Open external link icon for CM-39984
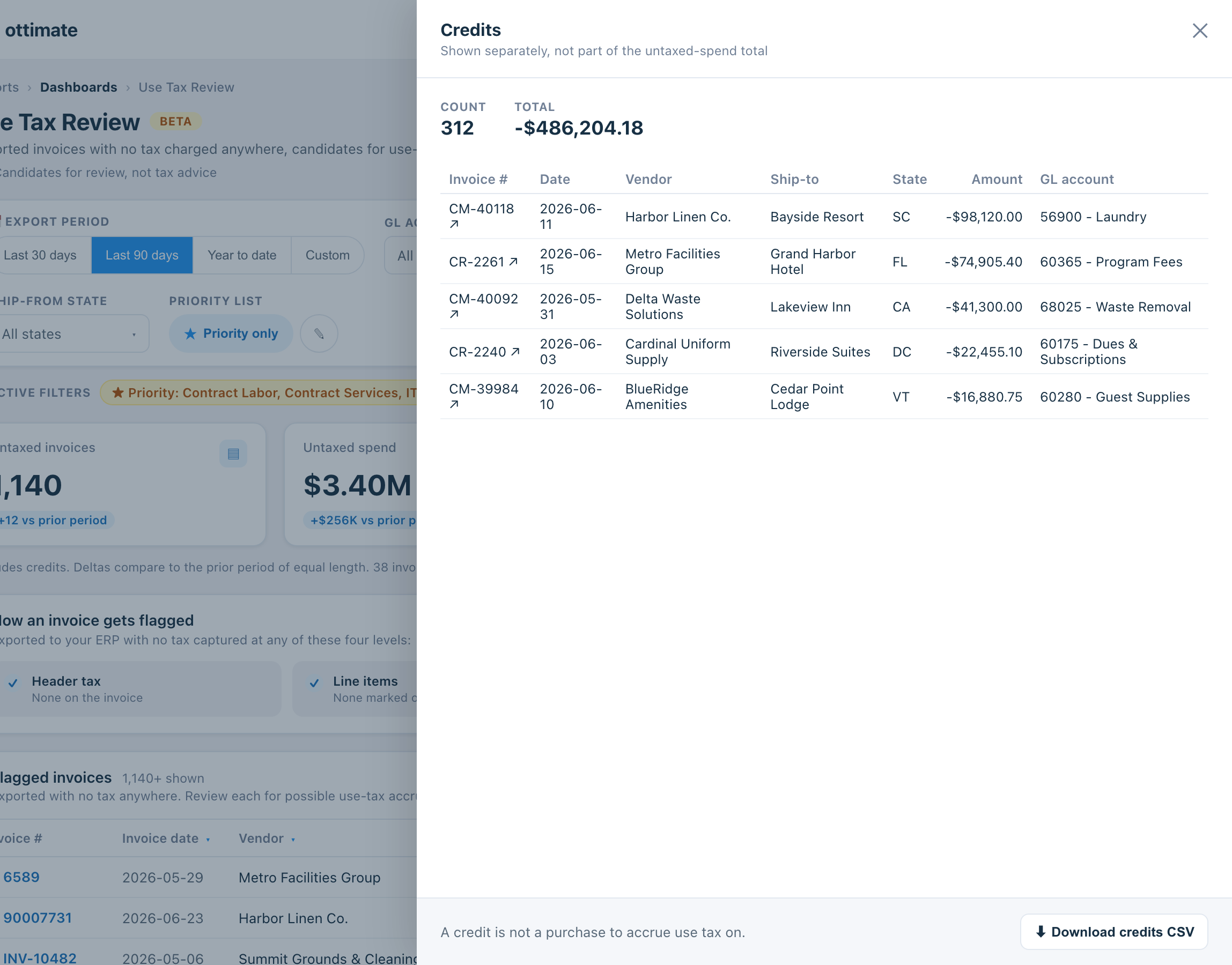The image size is (1232, 965). click(454, 405)
